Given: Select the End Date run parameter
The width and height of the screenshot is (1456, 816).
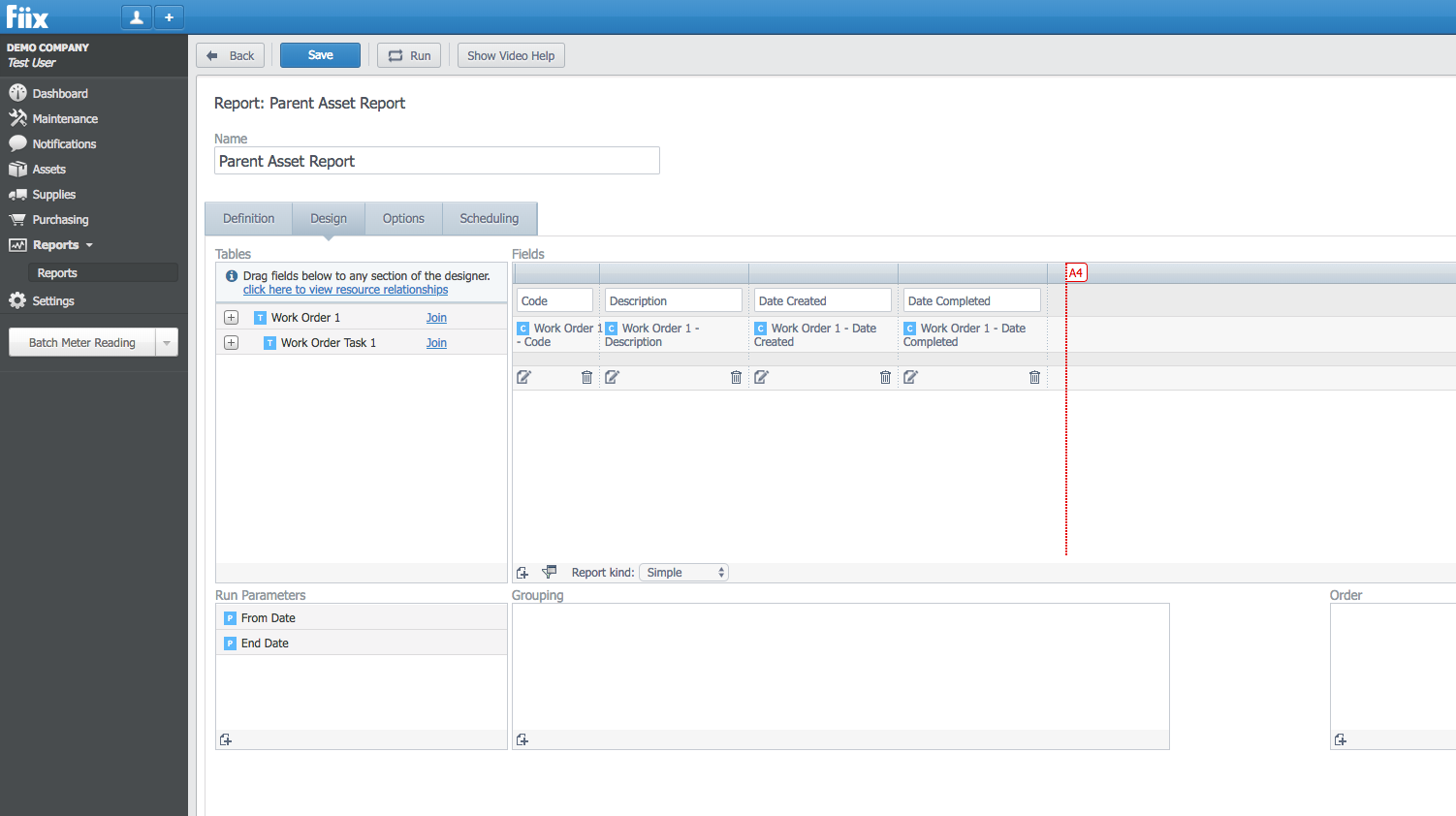Looking at the screenshot, I should click(x=362, y=643).
